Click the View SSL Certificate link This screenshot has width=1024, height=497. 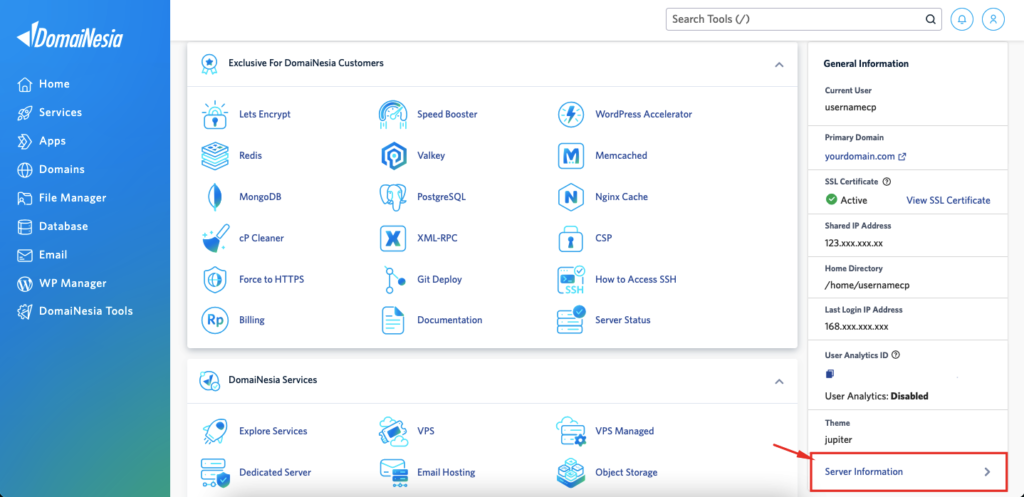click(x=948, y=200)
